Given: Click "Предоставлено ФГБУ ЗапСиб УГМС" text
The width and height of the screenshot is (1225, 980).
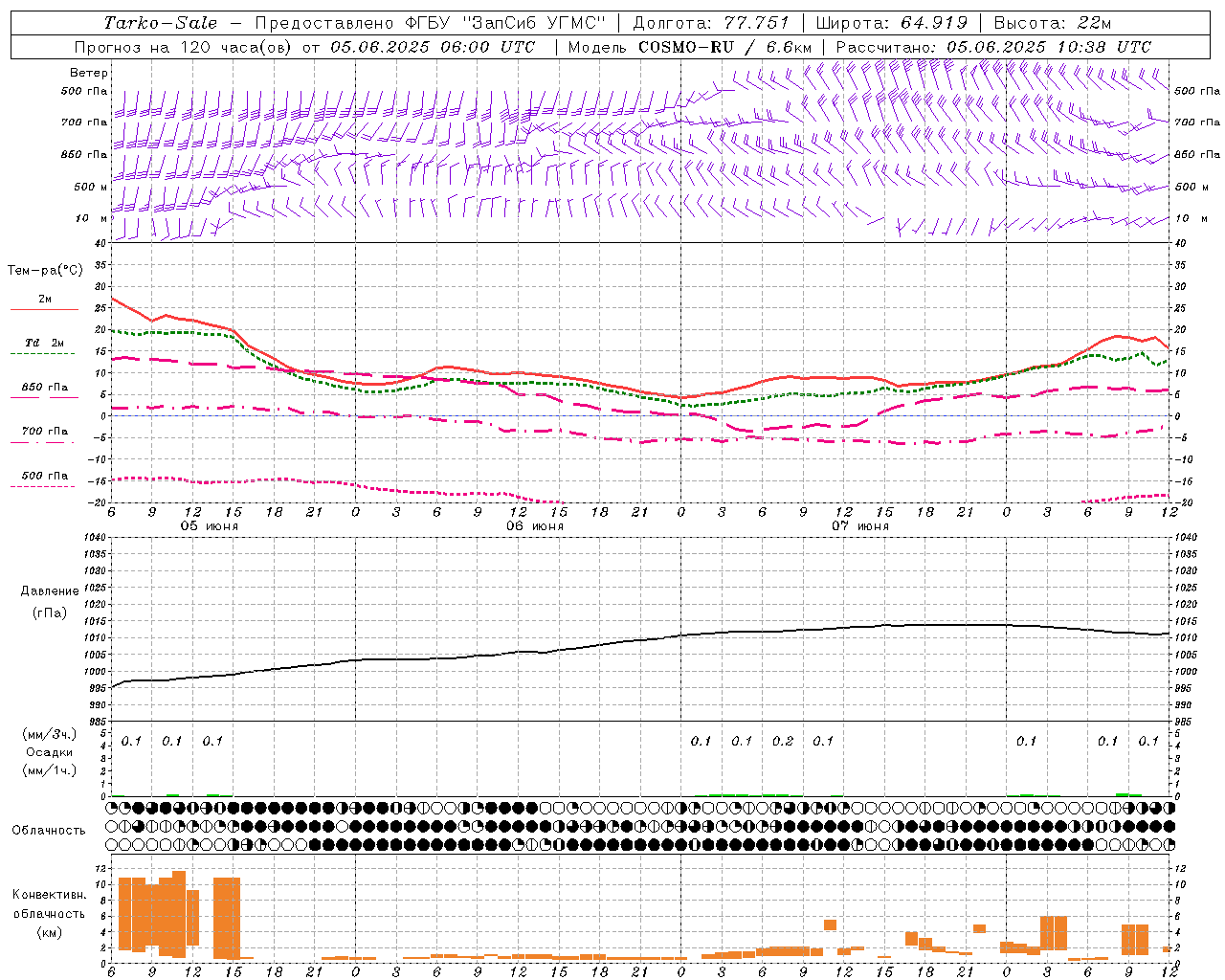Looking at the screenshot, I should pyautogui.click(x=431, y=23).
